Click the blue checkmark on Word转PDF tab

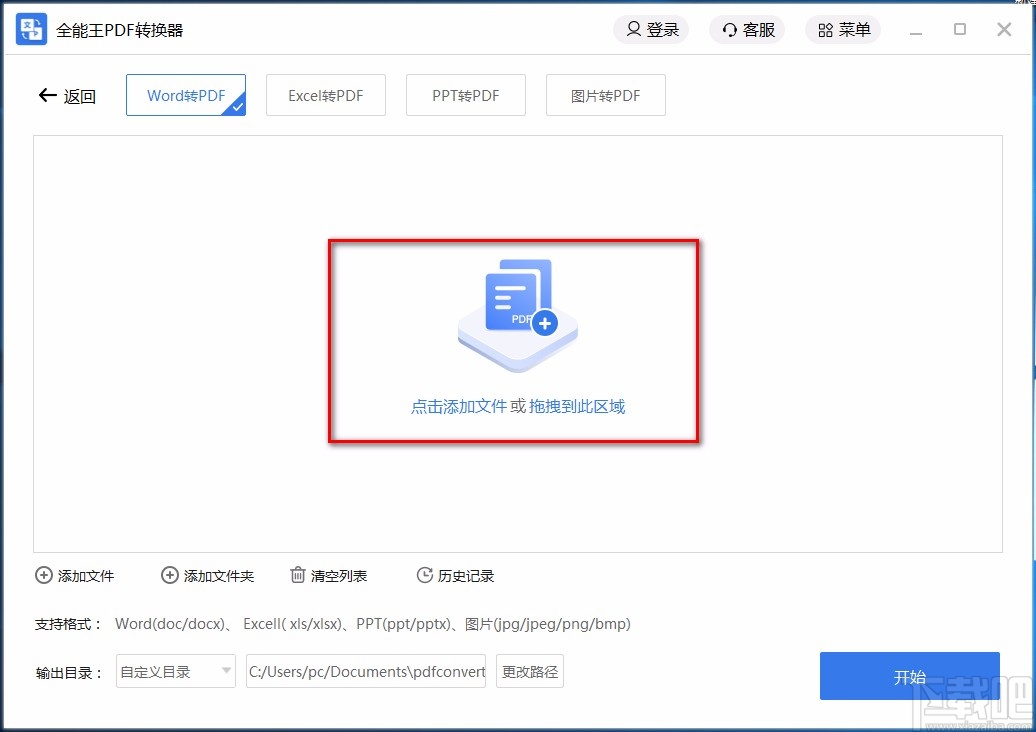238,105
